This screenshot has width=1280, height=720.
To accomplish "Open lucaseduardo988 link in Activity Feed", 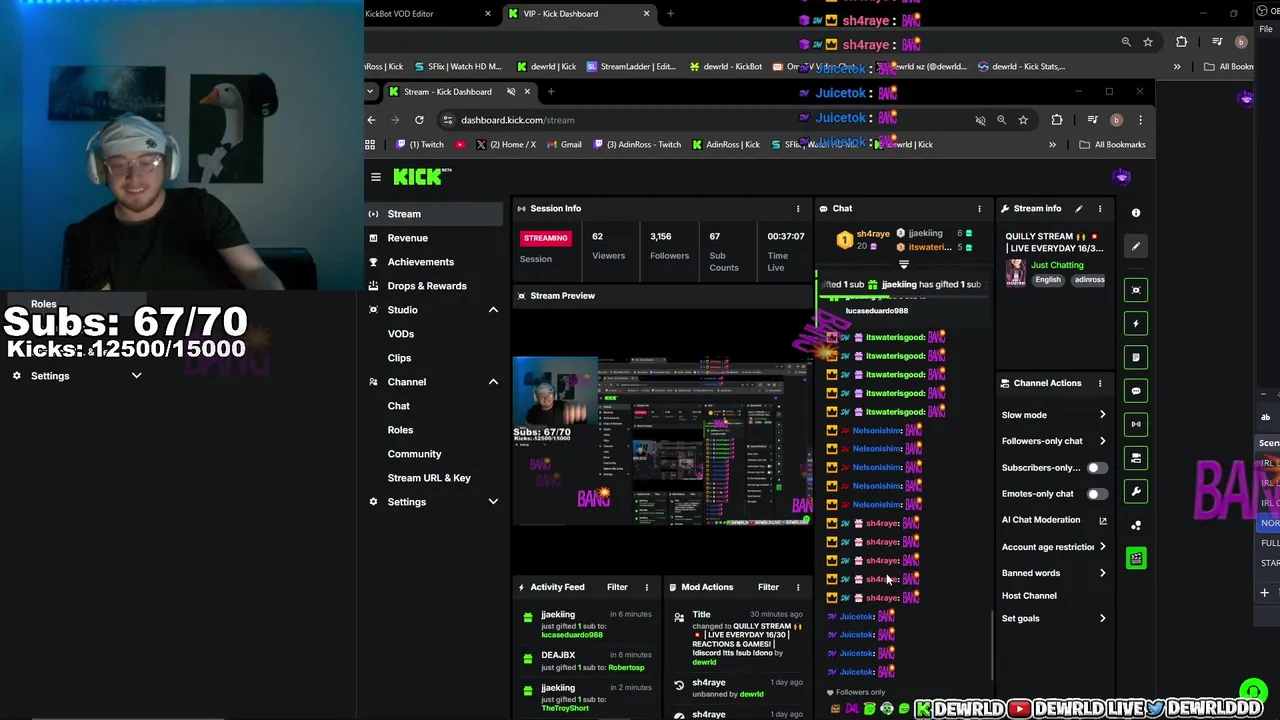I will pos(572,635).
